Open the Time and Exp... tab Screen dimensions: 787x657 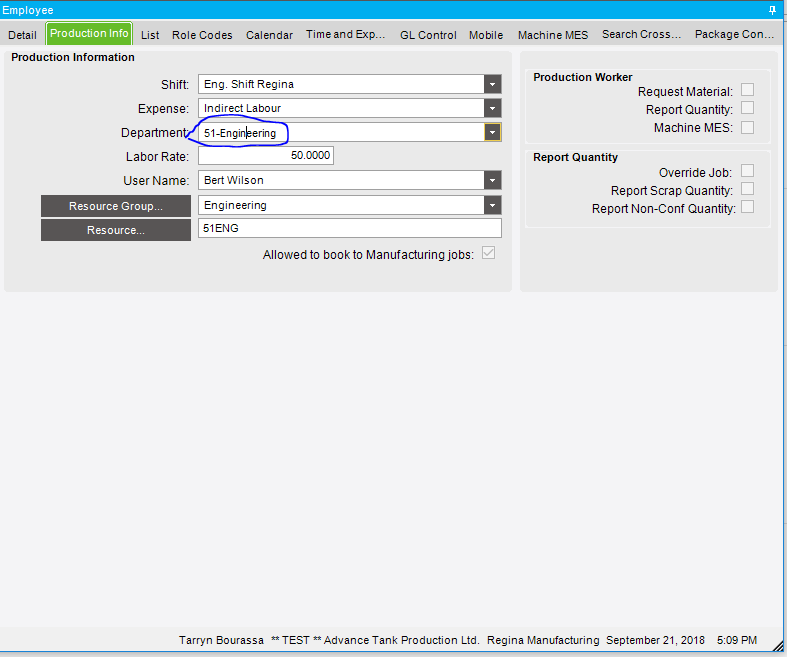pos(345,35)
